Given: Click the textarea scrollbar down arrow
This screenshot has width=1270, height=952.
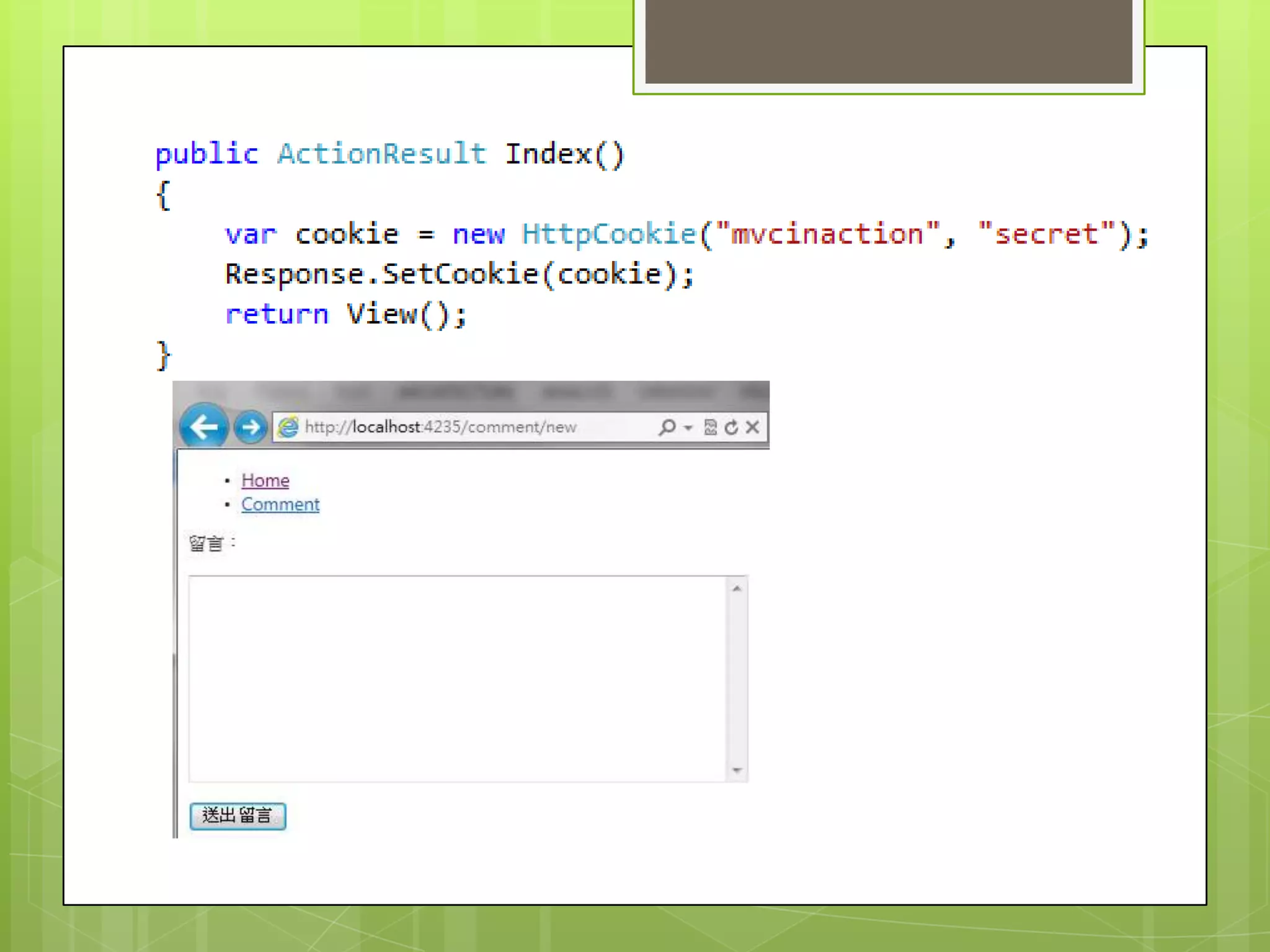Looking at the screenshot, I should [x=737, y=770].
